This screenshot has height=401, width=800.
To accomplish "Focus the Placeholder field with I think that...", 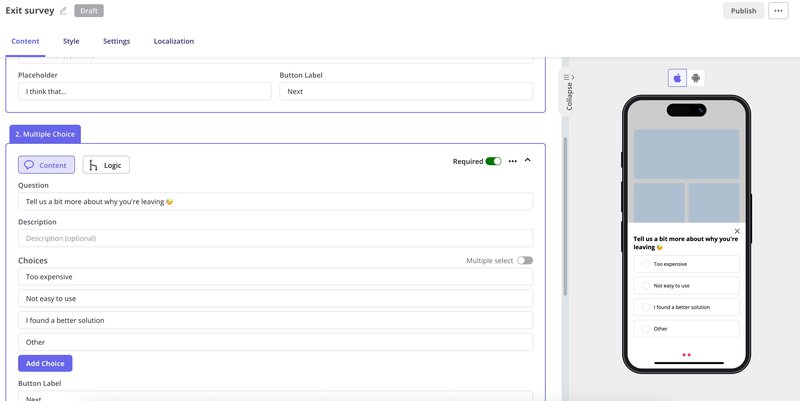I will [145, 91].
